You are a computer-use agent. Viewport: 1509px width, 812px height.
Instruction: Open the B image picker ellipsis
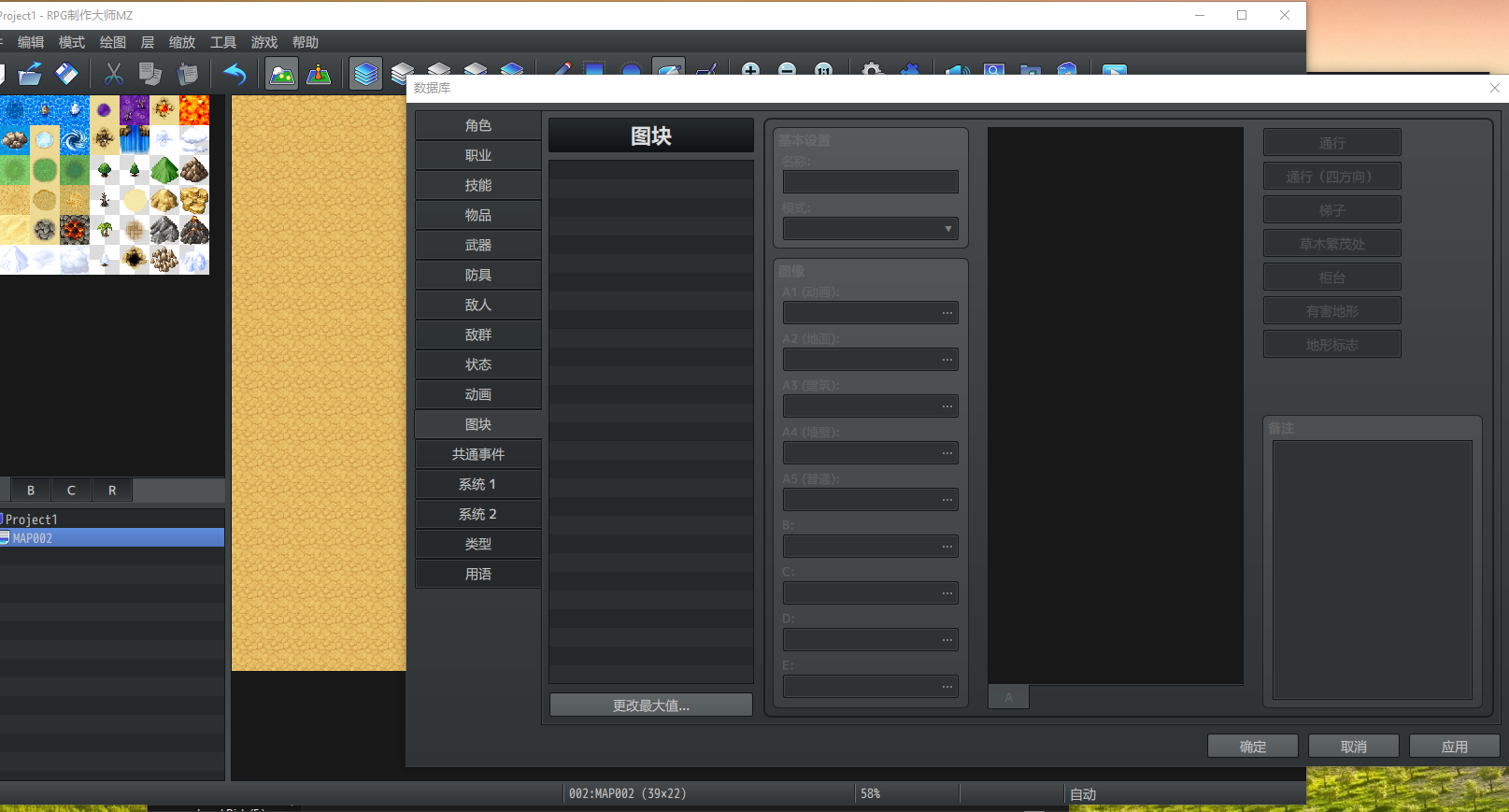click(947, 547)
